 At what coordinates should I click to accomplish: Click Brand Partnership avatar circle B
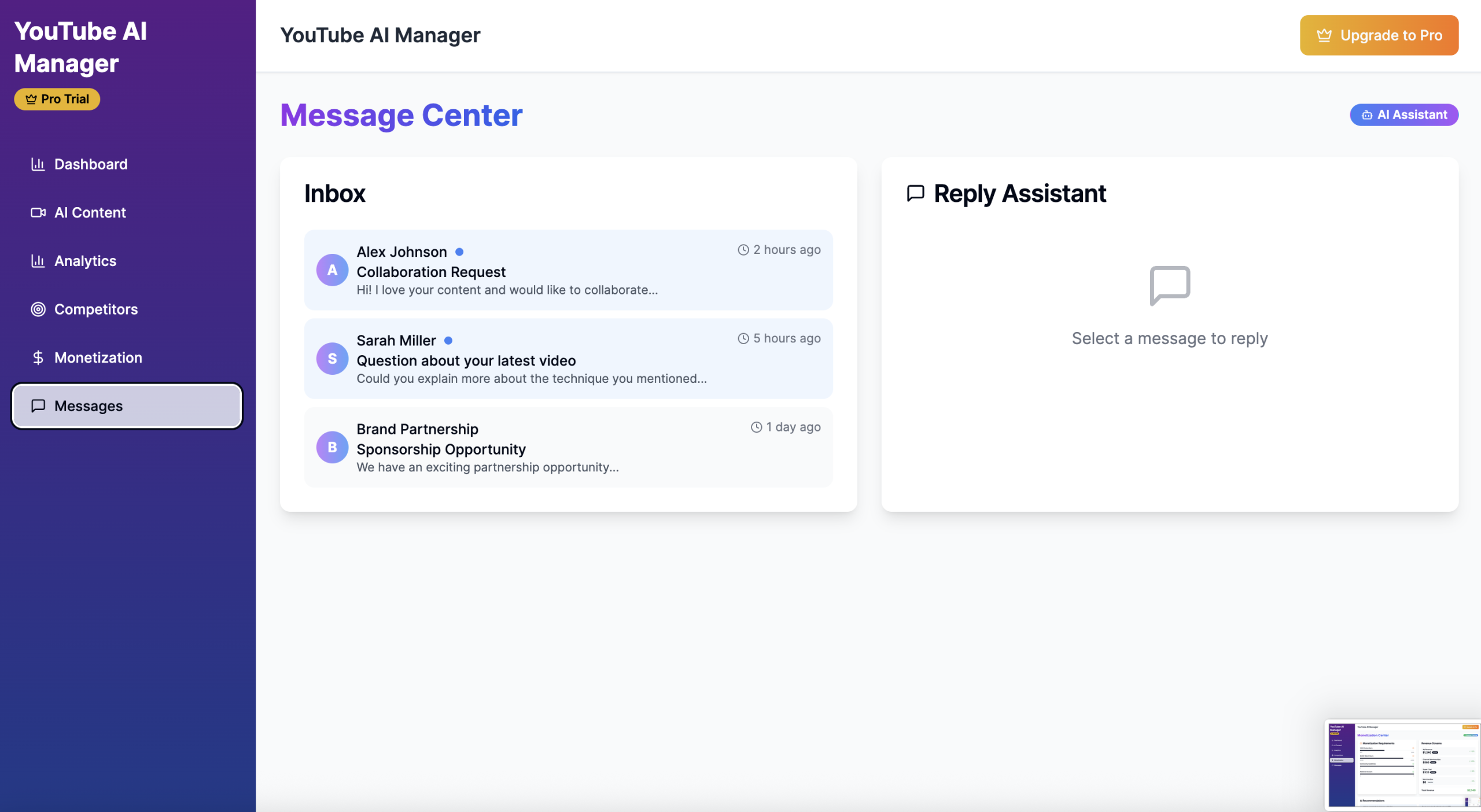coord(332,447)
